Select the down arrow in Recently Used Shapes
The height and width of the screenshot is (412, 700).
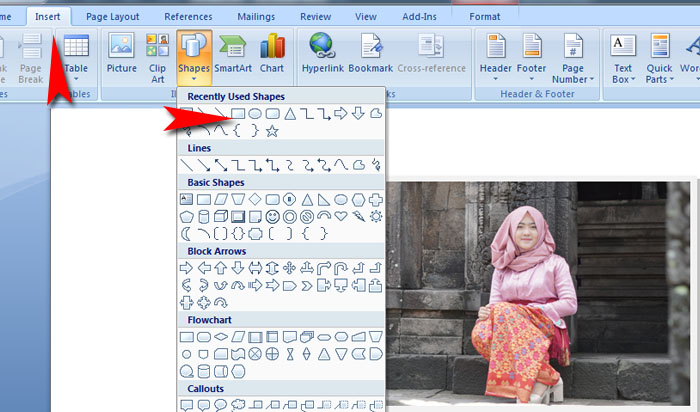point(358,113)
